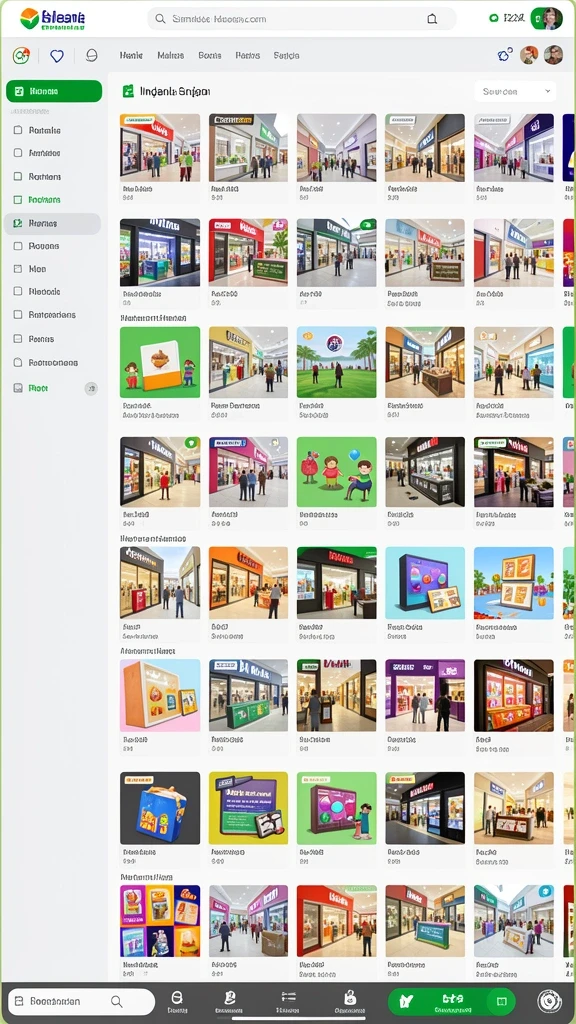Image resolution: width=576 pixels, height=1024 pixels.
Task: Open the golf course thumbnail with palm trees
Action: pos(336,362)
